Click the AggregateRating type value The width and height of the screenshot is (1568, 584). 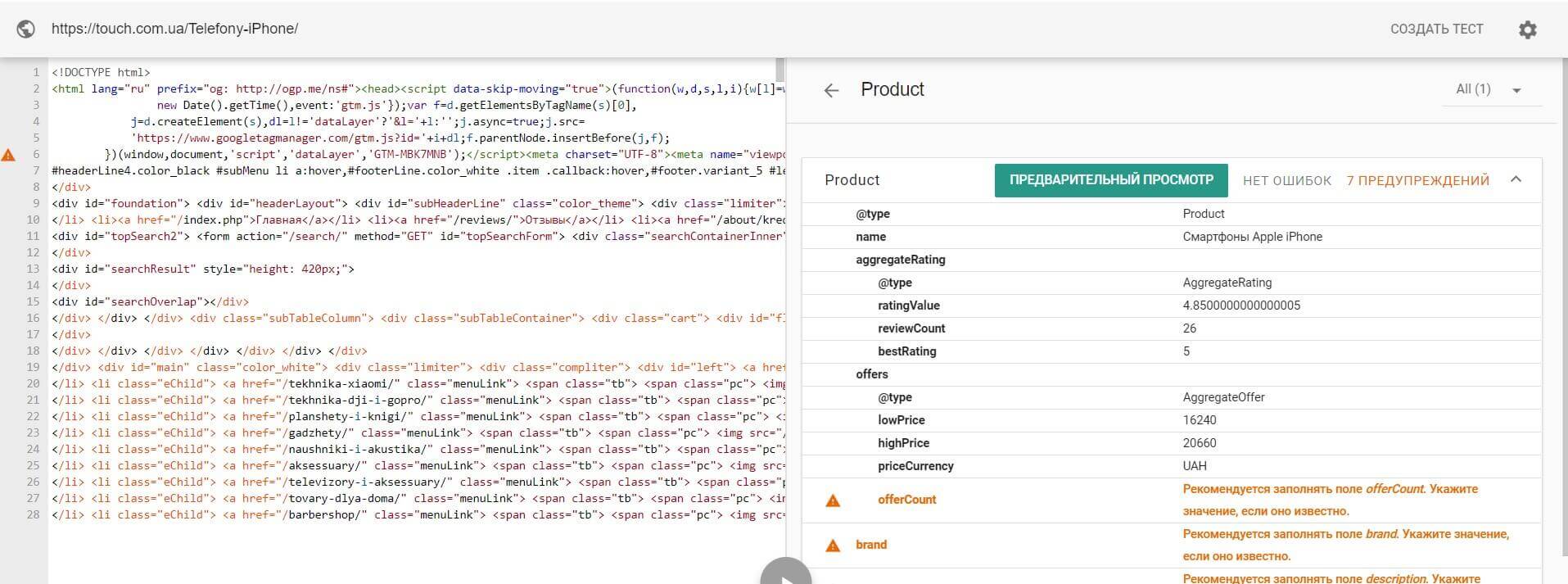(1227, 283)
